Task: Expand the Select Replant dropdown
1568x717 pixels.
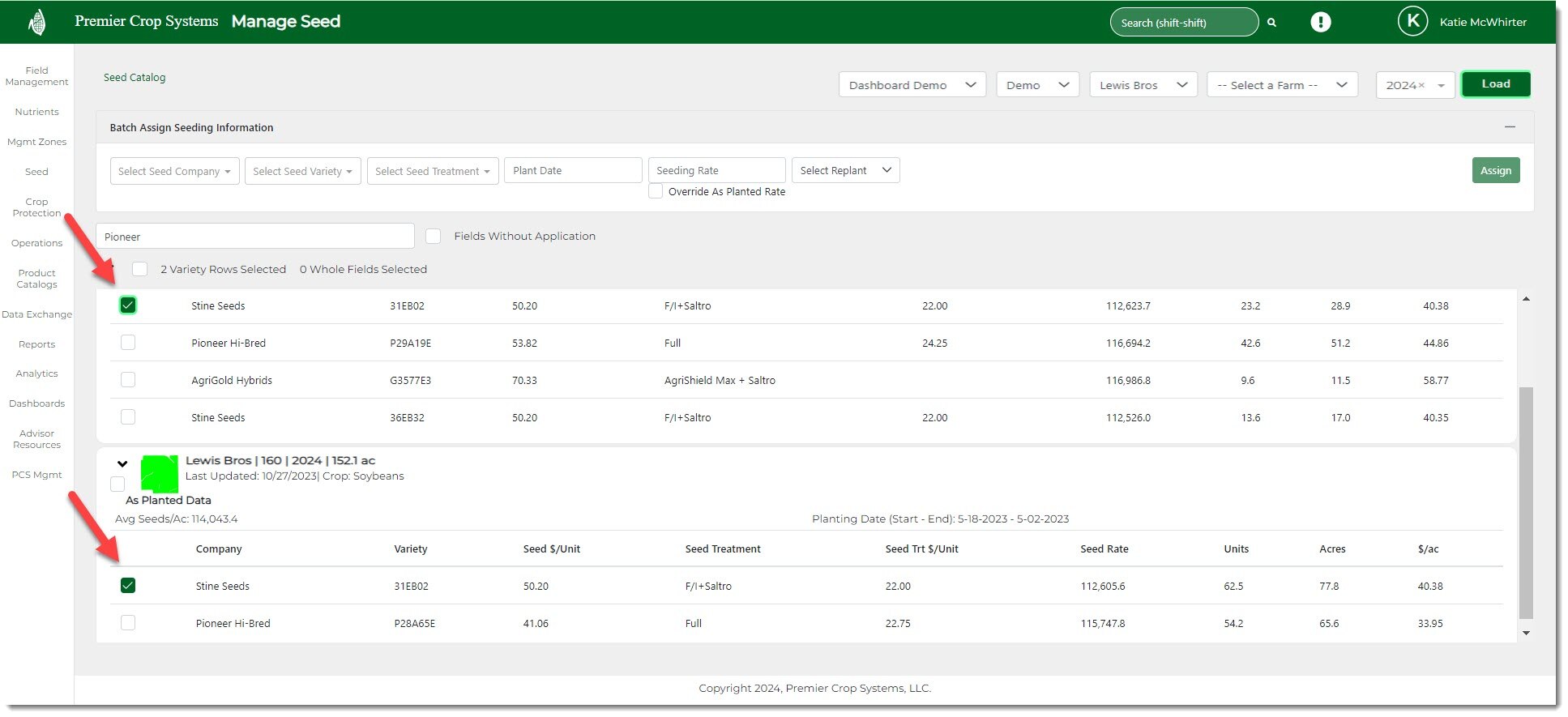Action: (845, 171)
